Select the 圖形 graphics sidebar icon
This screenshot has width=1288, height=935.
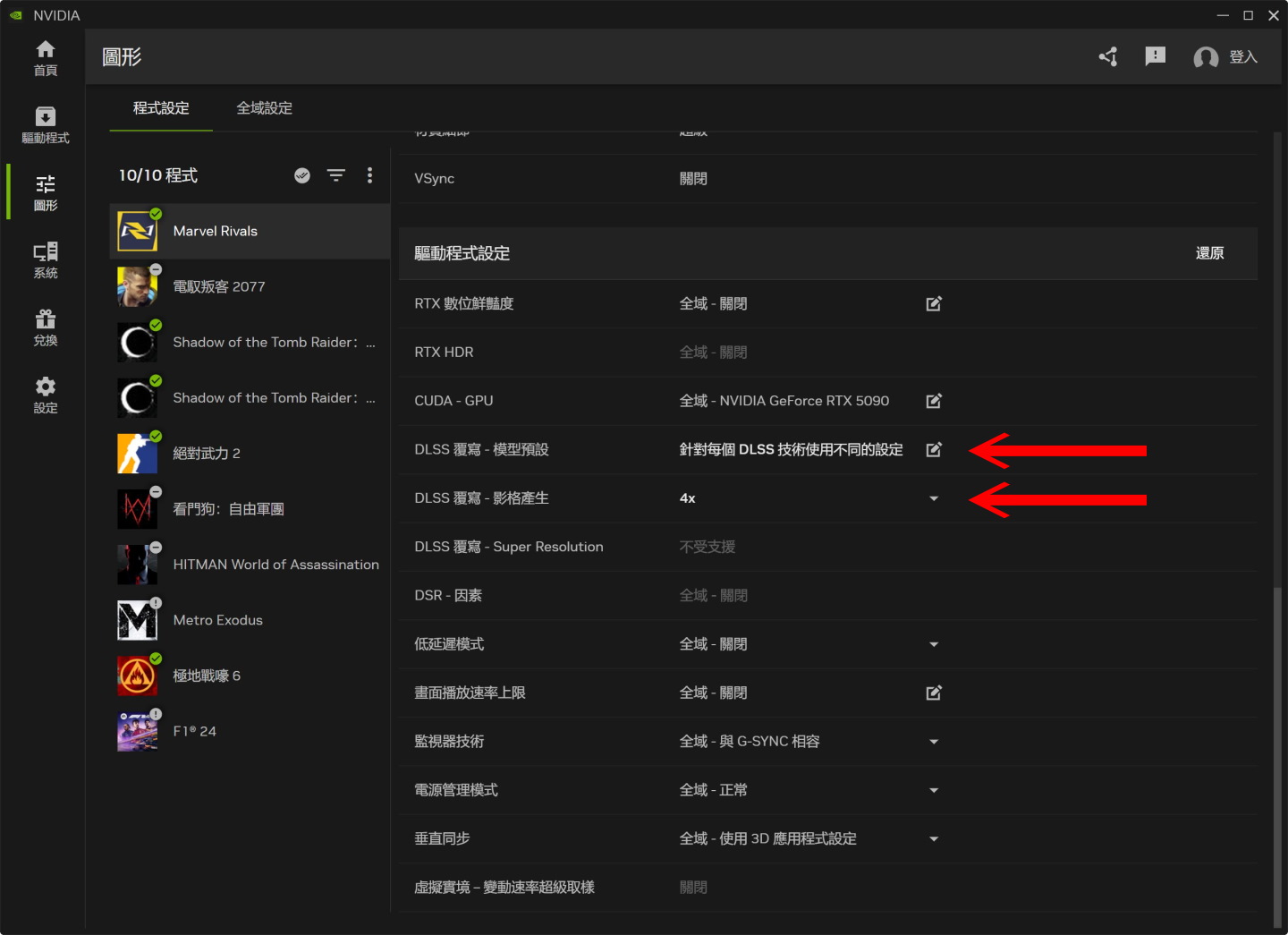(46, 192)
